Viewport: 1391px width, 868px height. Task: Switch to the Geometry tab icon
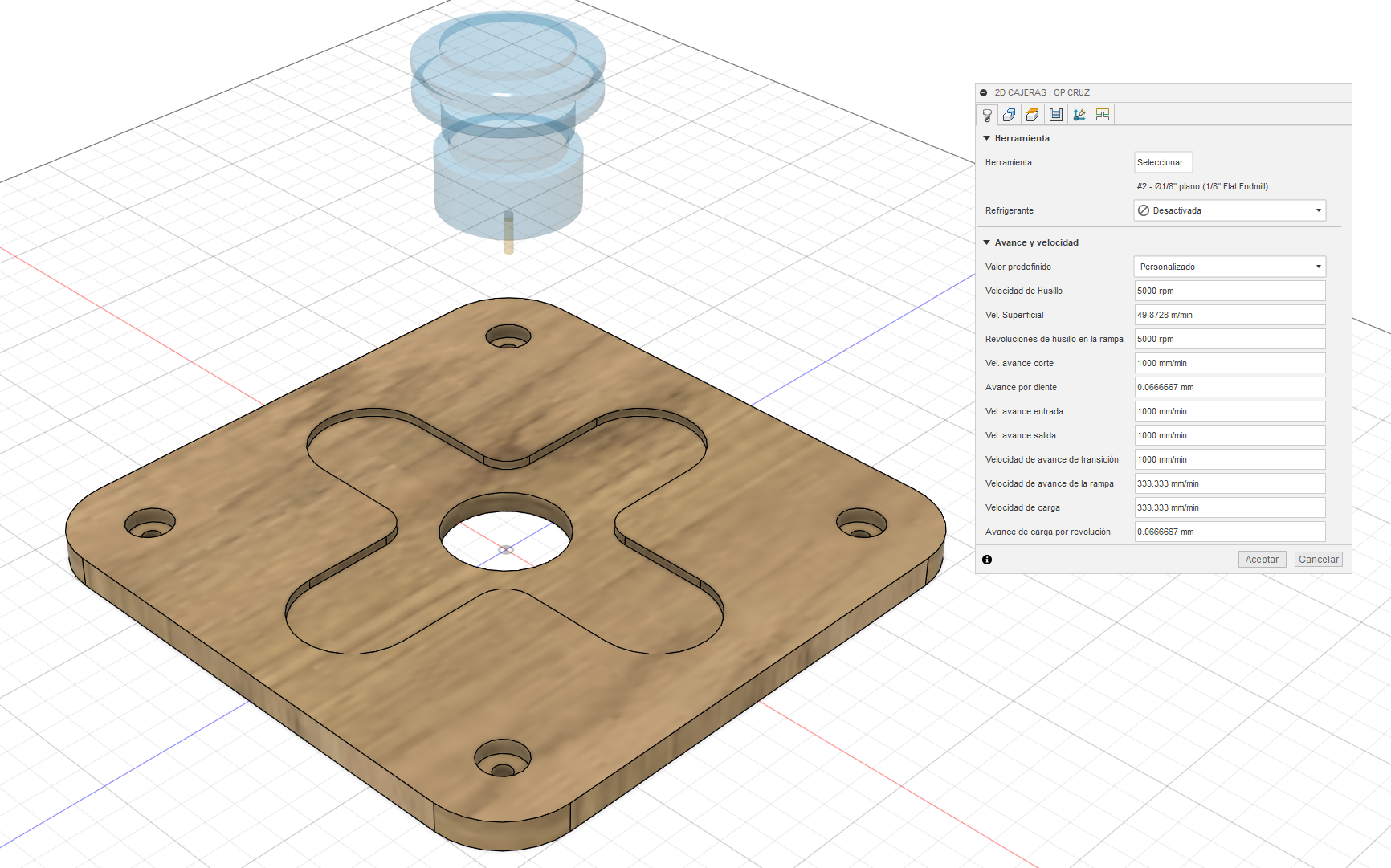tap(1010, 115)
